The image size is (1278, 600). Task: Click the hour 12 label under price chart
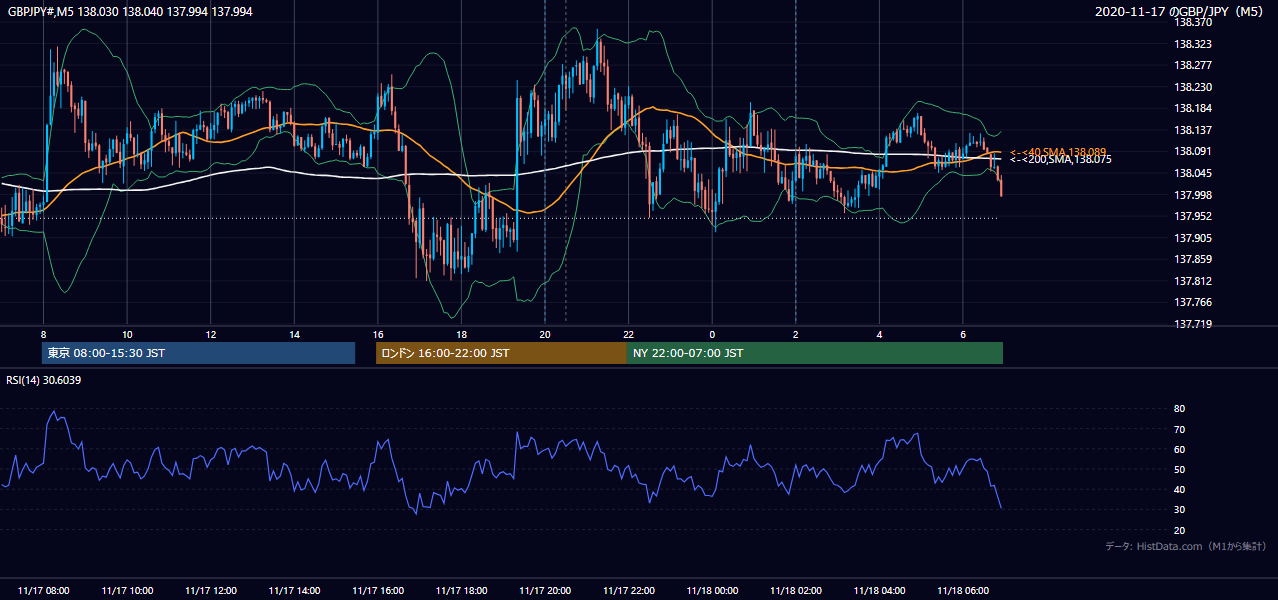point(211,335)
